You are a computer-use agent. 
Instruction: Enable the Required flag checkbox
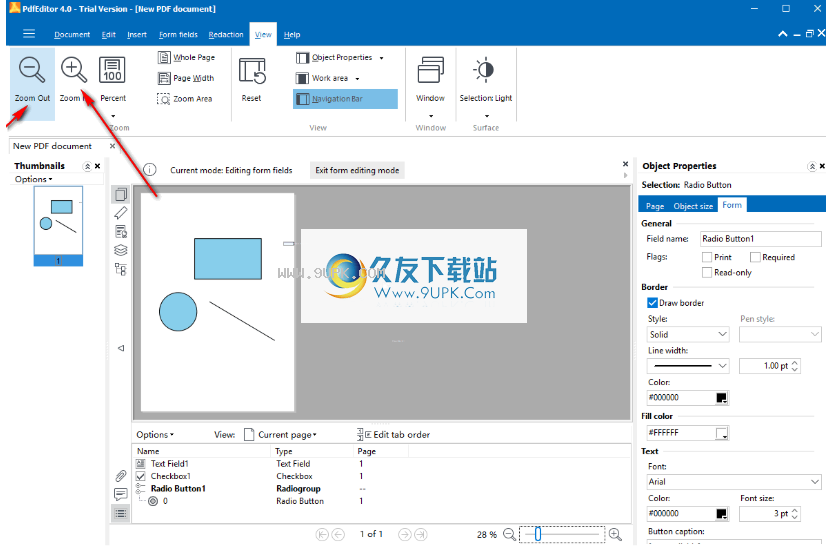[755, 257]
